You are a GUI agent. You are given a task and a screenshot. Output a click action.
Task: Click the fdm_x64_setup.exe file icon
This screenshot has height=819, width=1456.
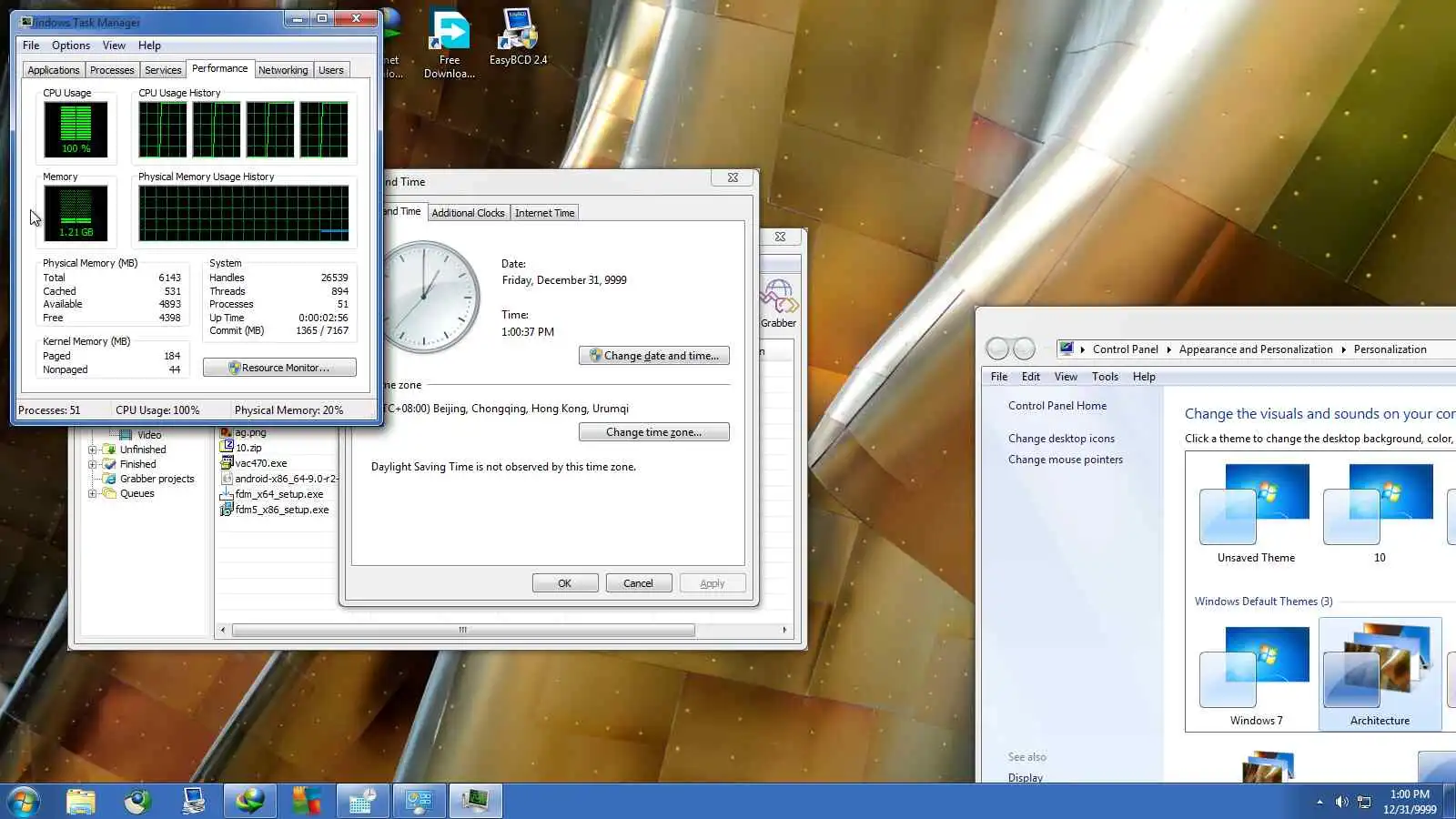pos(227,494)
